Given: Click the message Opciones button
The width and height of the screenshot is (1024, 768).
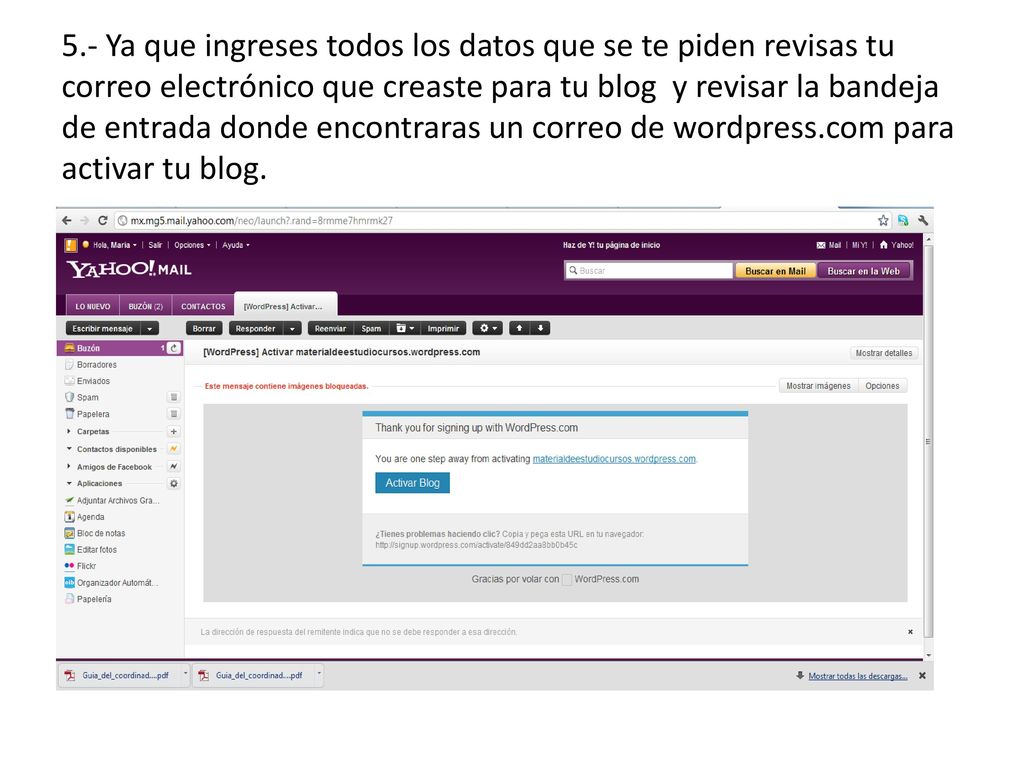Looking at the screenshot, I should pyautogui.click(x=882, y=386).
